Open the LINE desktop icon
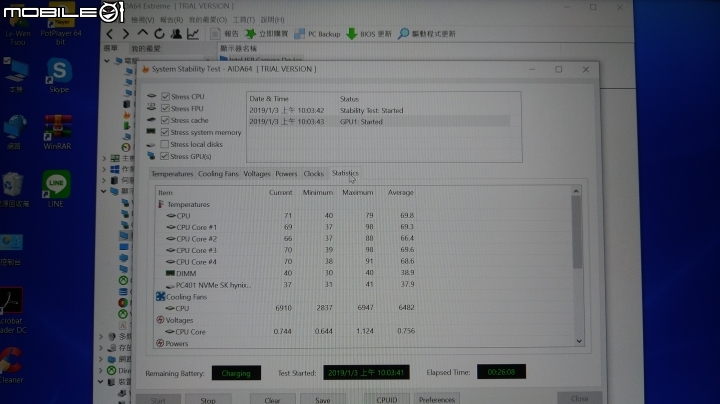The width and height of the screenshot is (720, 404). click(x=56, y=189)
